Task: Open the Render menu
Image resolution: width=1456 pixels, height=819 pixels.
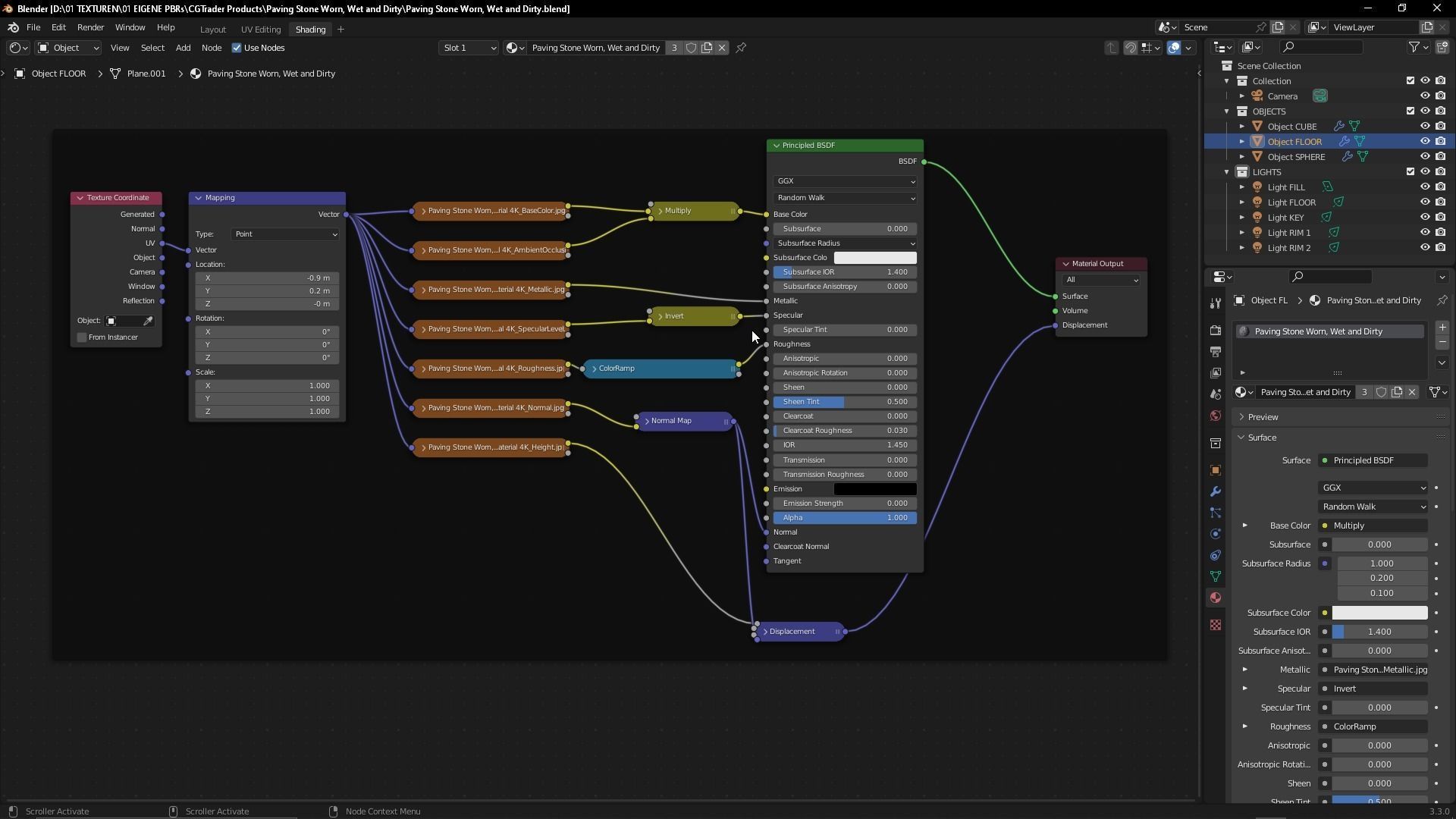Action: (90, 27)
